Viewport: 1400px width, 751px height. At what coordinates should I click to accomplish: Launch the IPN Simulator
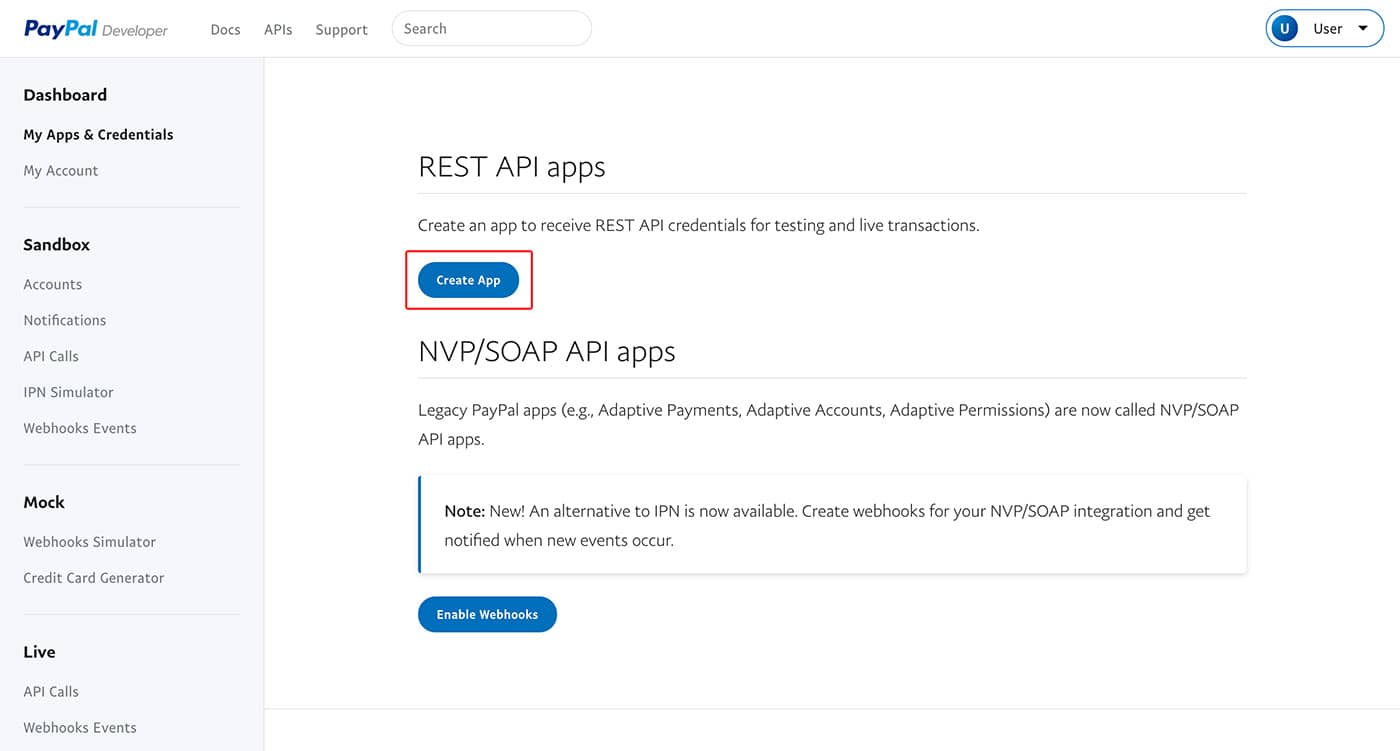[x=69, y=392]
